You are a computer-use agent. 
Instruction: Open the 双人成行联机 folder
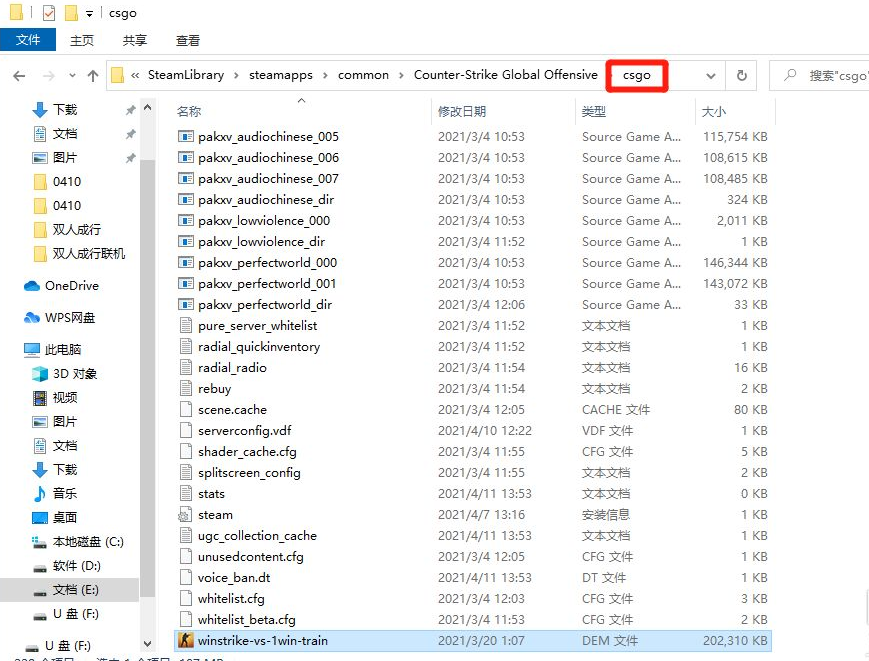89,253
